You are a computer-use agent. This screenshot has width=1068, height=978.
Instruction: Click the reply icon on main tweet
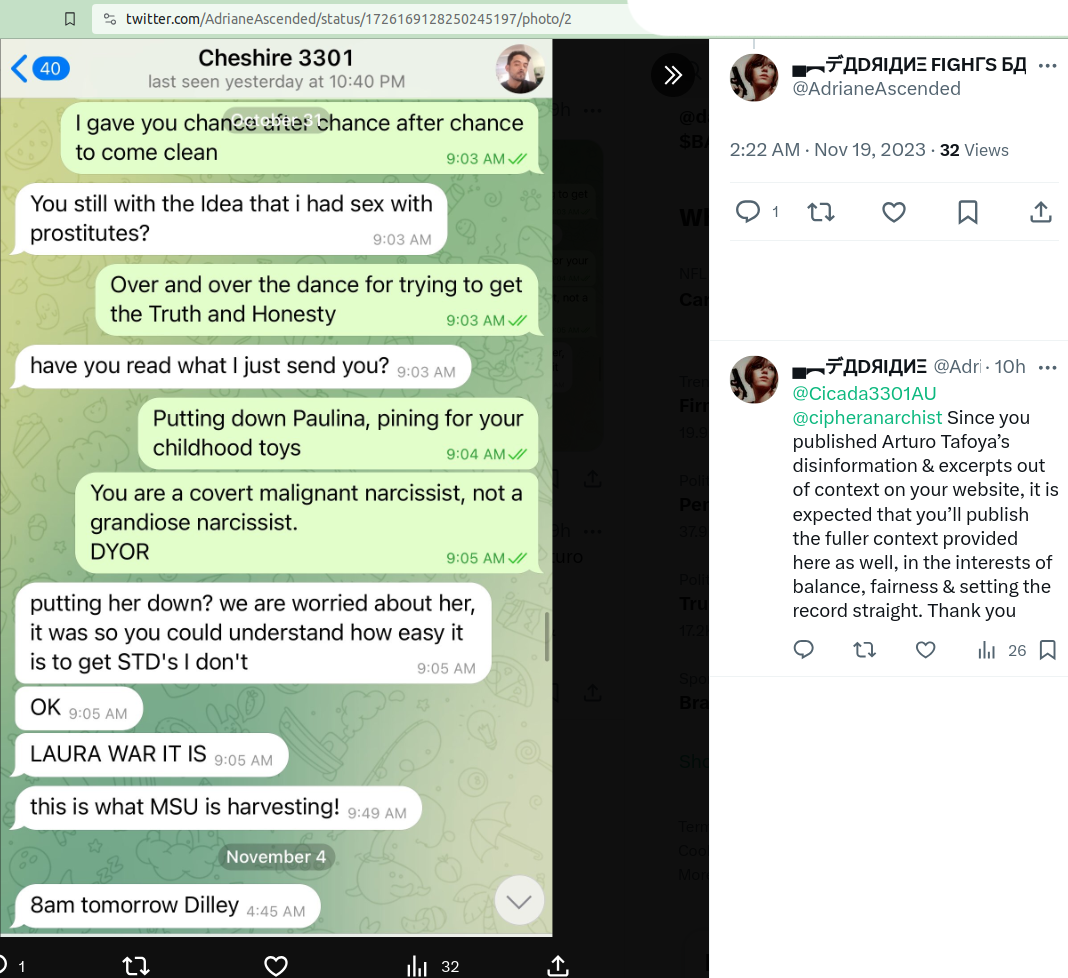[x=748, y=212]
